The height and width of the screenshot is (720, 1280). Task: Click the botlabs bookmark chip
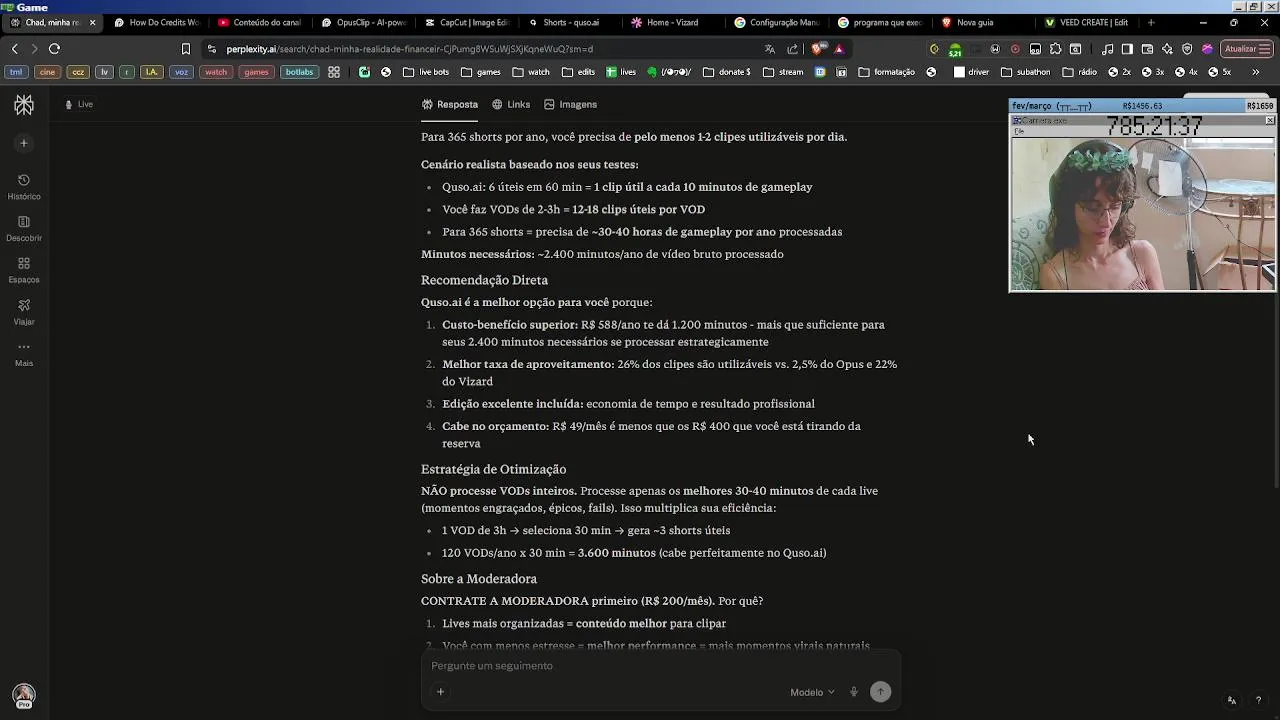(299, 72)
